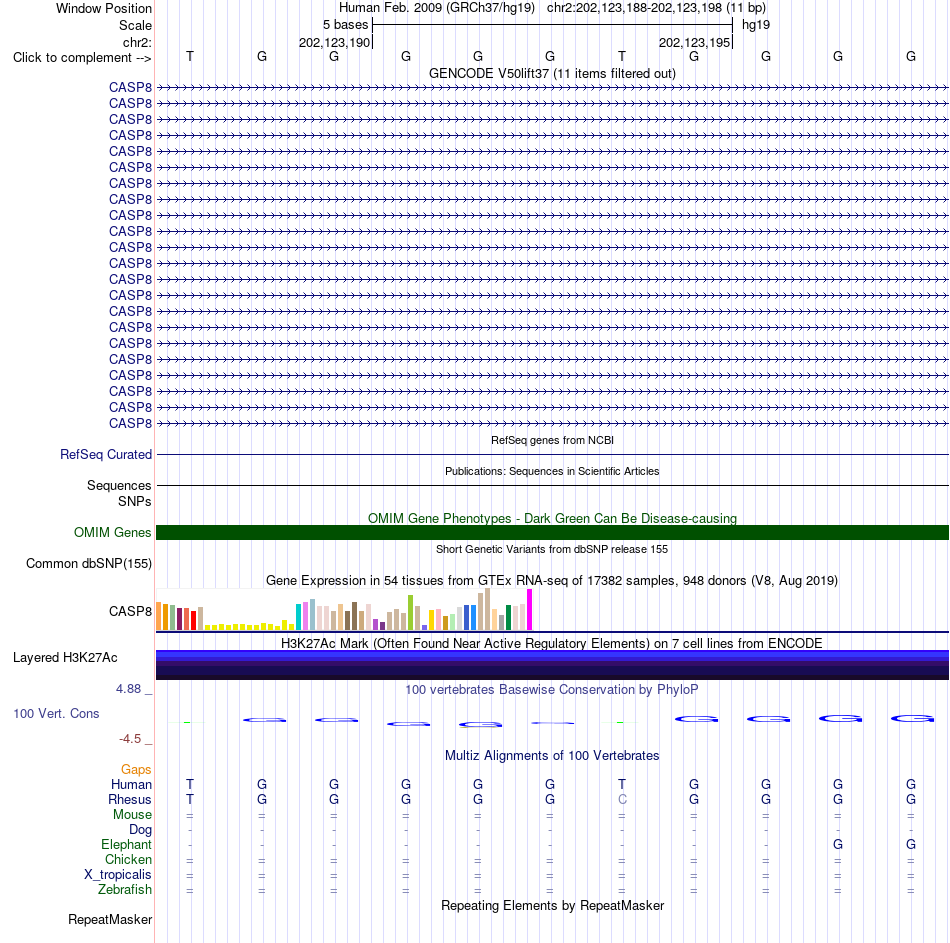Open 'OMIM Gene Phenotypes' track title

tap(552, 518)
